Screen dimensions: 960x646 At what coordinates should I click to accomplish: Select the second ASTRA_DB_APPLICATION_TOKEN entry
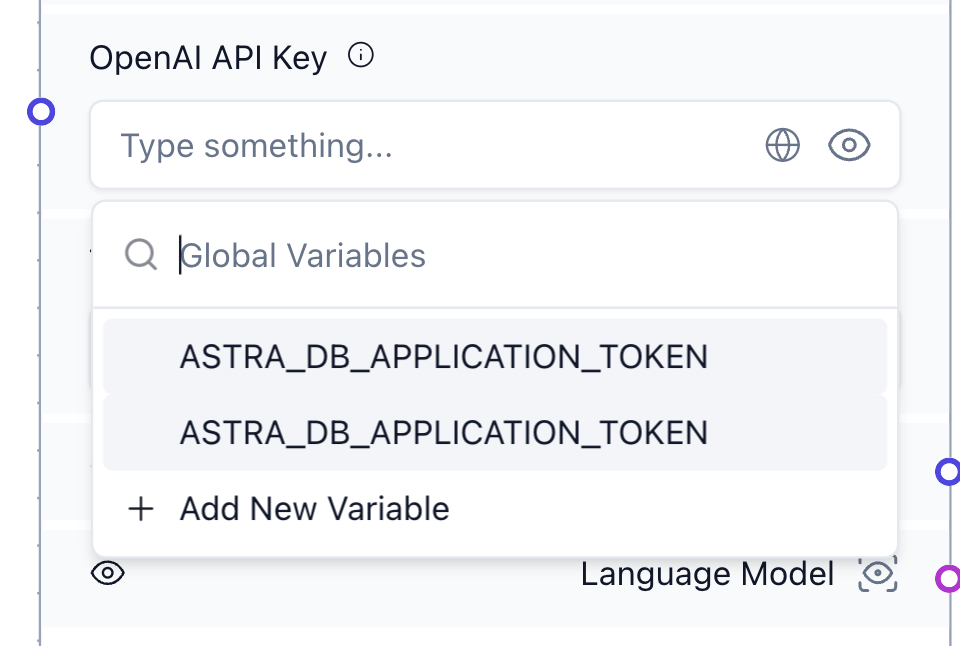(444, 432)
